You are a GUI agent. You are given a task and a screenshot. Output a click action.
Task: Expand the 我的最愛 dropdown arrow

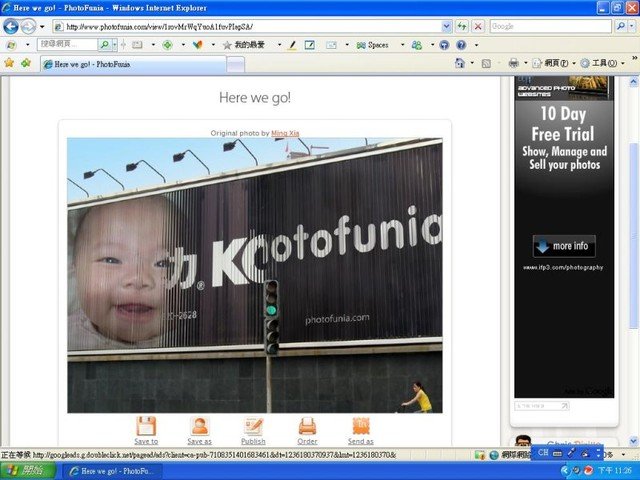click(280, 45)
